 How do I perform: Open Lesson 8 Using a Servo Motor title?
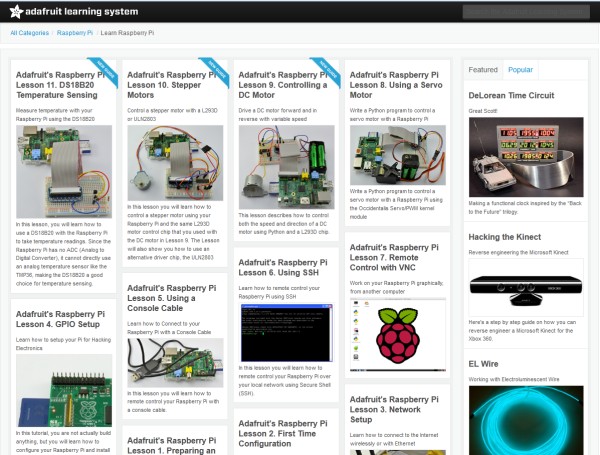[396, 85]
